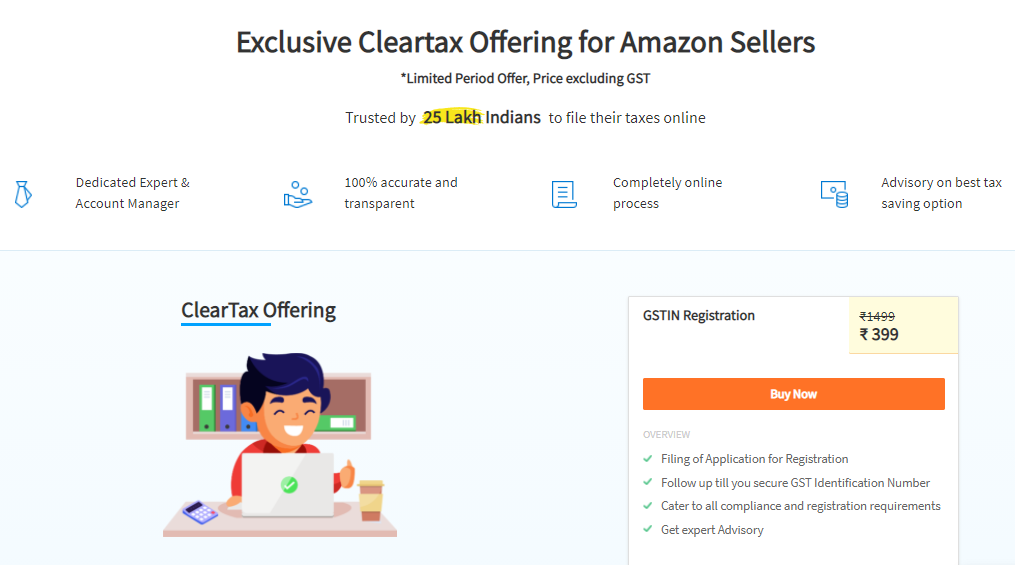The image size is (1015, 565).
Task: Click the struck-through ₹1499 original price
Action: pyautogui.click(x=877, y=316)
